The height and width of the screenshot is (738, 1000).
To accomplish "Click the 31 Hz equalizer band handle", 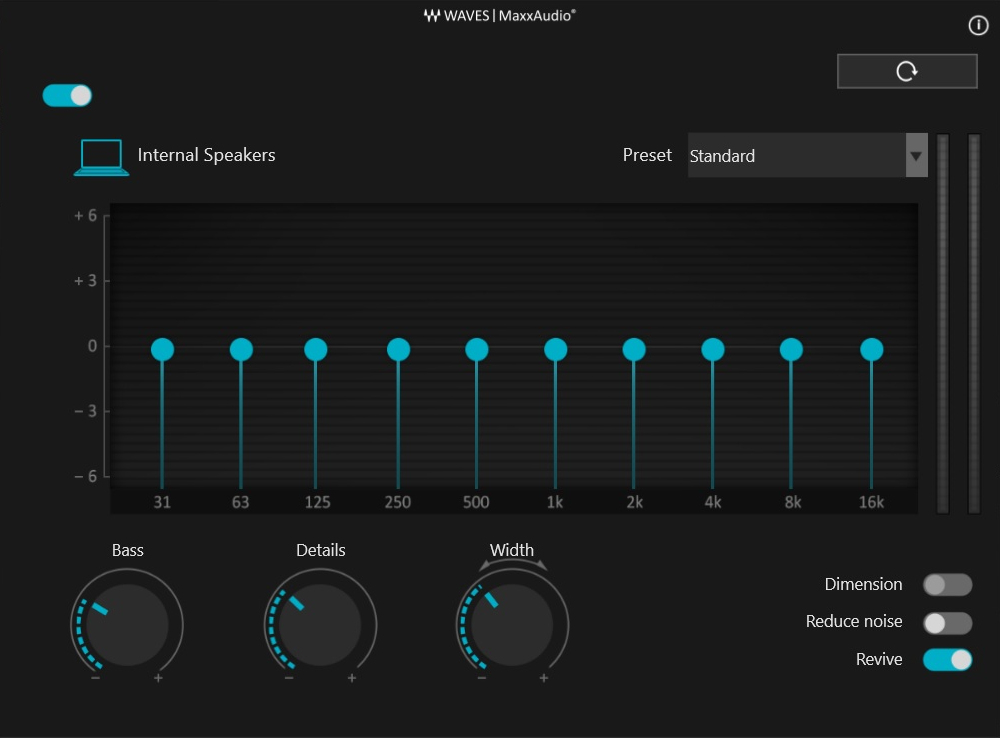I will click(x=162, y=350).
